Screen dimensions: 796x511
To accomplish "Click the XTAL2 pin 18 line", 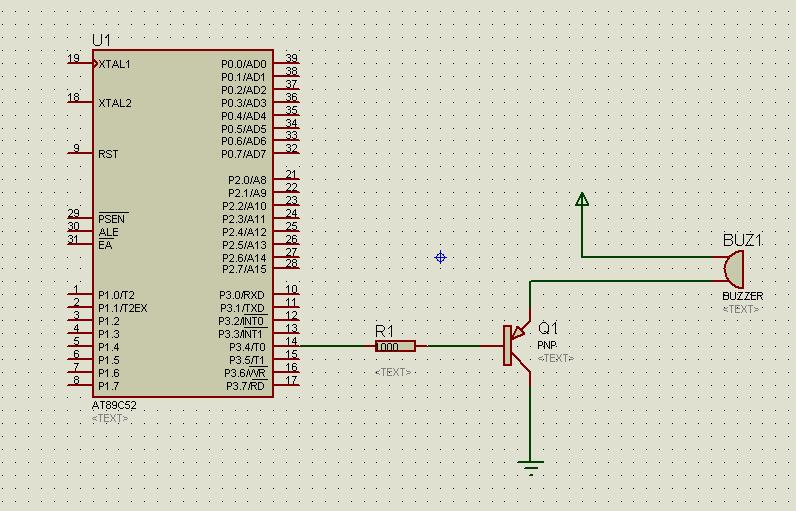I will [80, 102].
